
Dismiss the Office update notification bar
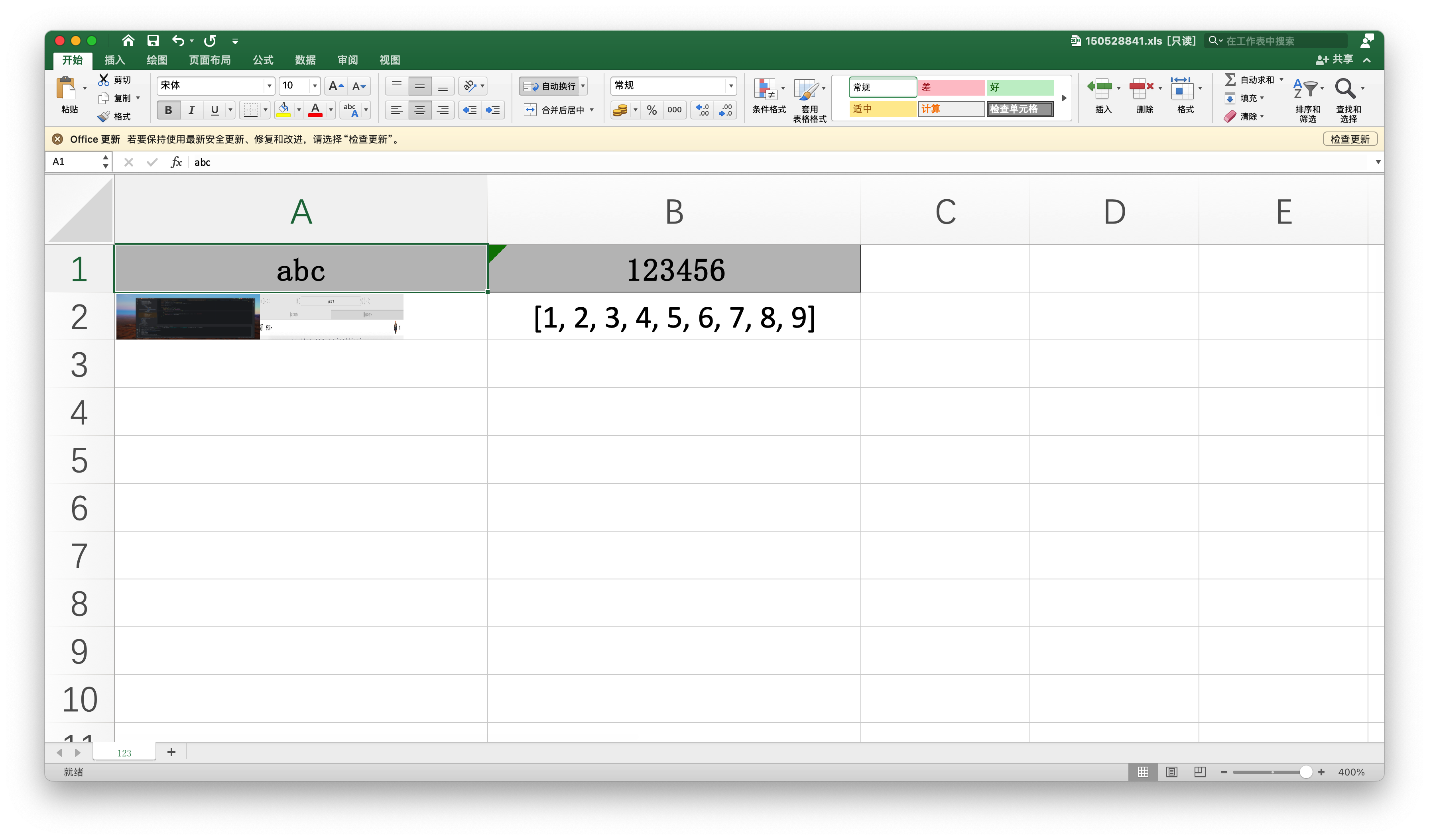(57, 139)
